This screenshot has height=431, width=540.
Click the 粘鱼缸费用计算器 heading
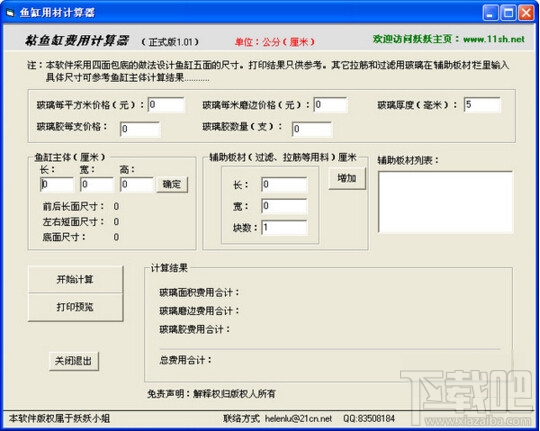[76, 41]
